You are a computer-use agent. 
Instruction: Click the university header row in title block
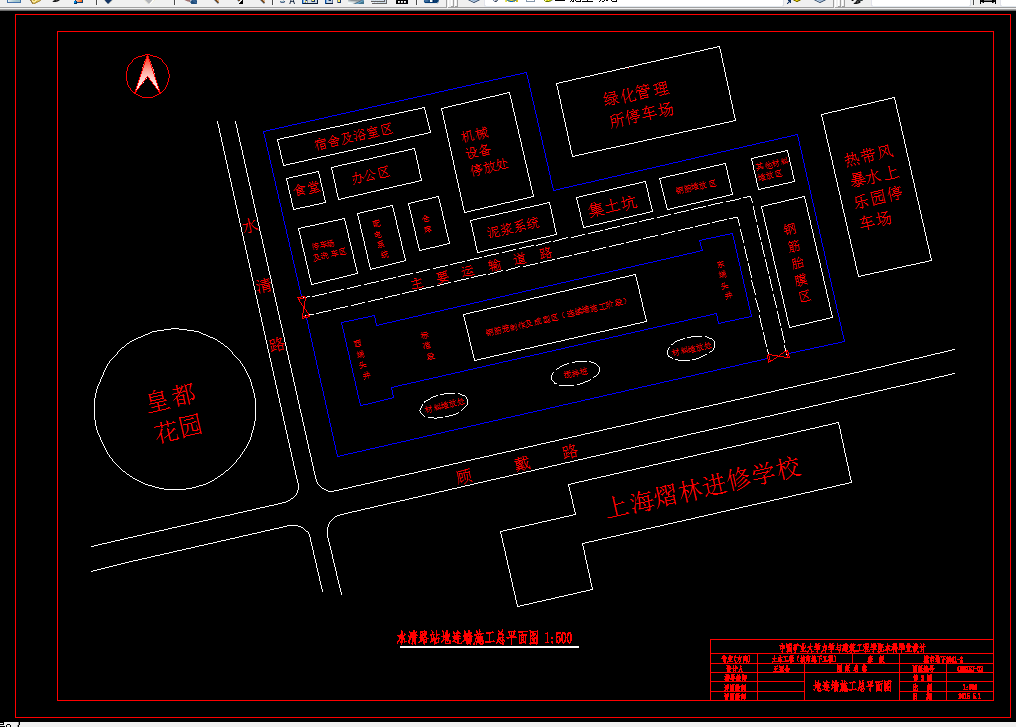point(851,647)
